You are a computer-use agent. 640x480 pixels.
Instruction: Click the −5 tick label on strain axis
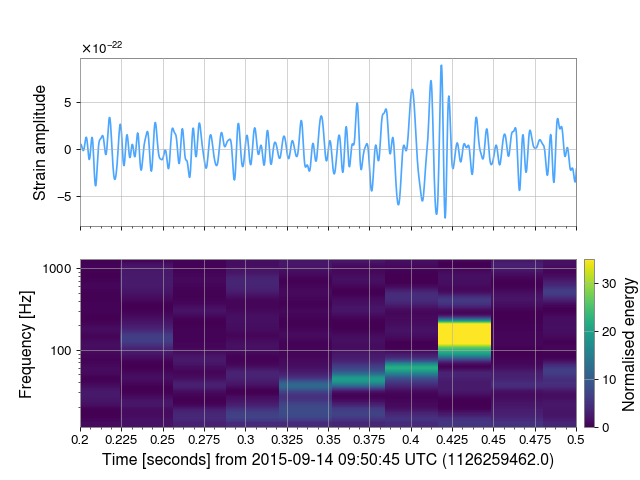[x=68, y=197]
